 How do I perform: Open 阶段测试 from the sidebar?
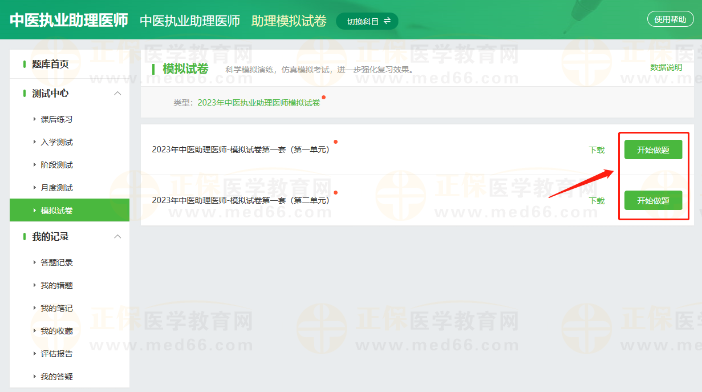click(x=56, y=165)
